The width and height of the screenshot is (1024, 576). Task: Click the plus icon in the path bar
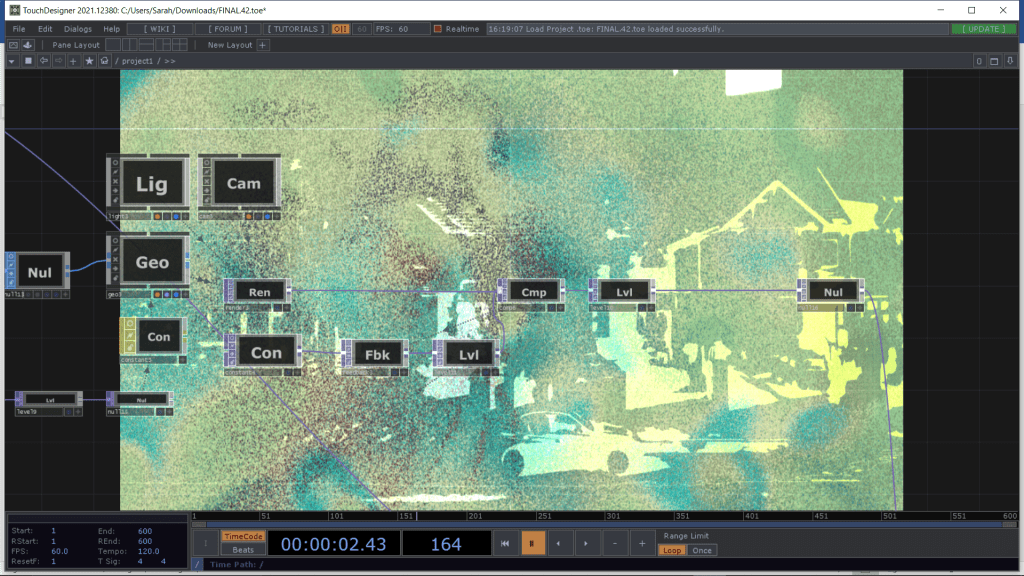pyautogui.click(x=73, y=61)
